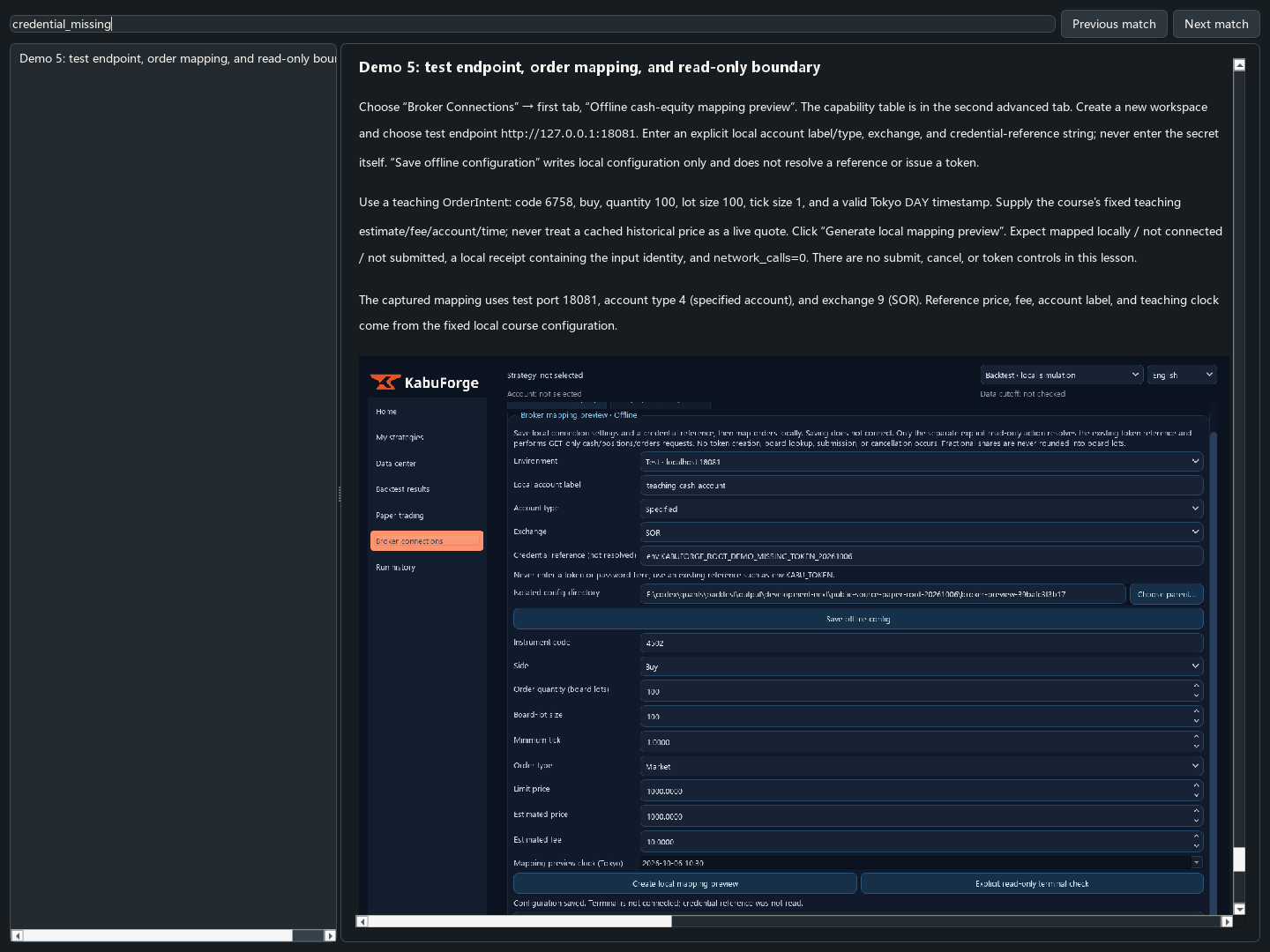Open the Exchange dropdown showing SOR

point(922,532)
